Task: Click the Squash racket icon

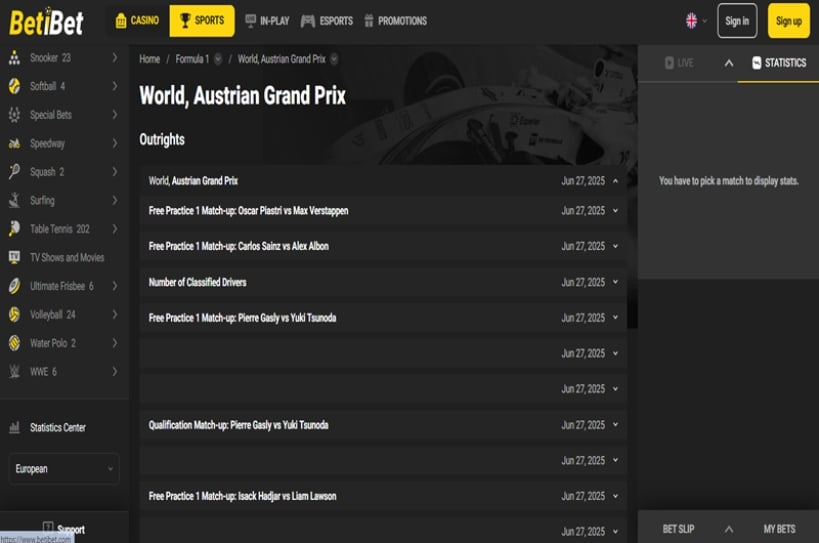Action: click(15, 172)
